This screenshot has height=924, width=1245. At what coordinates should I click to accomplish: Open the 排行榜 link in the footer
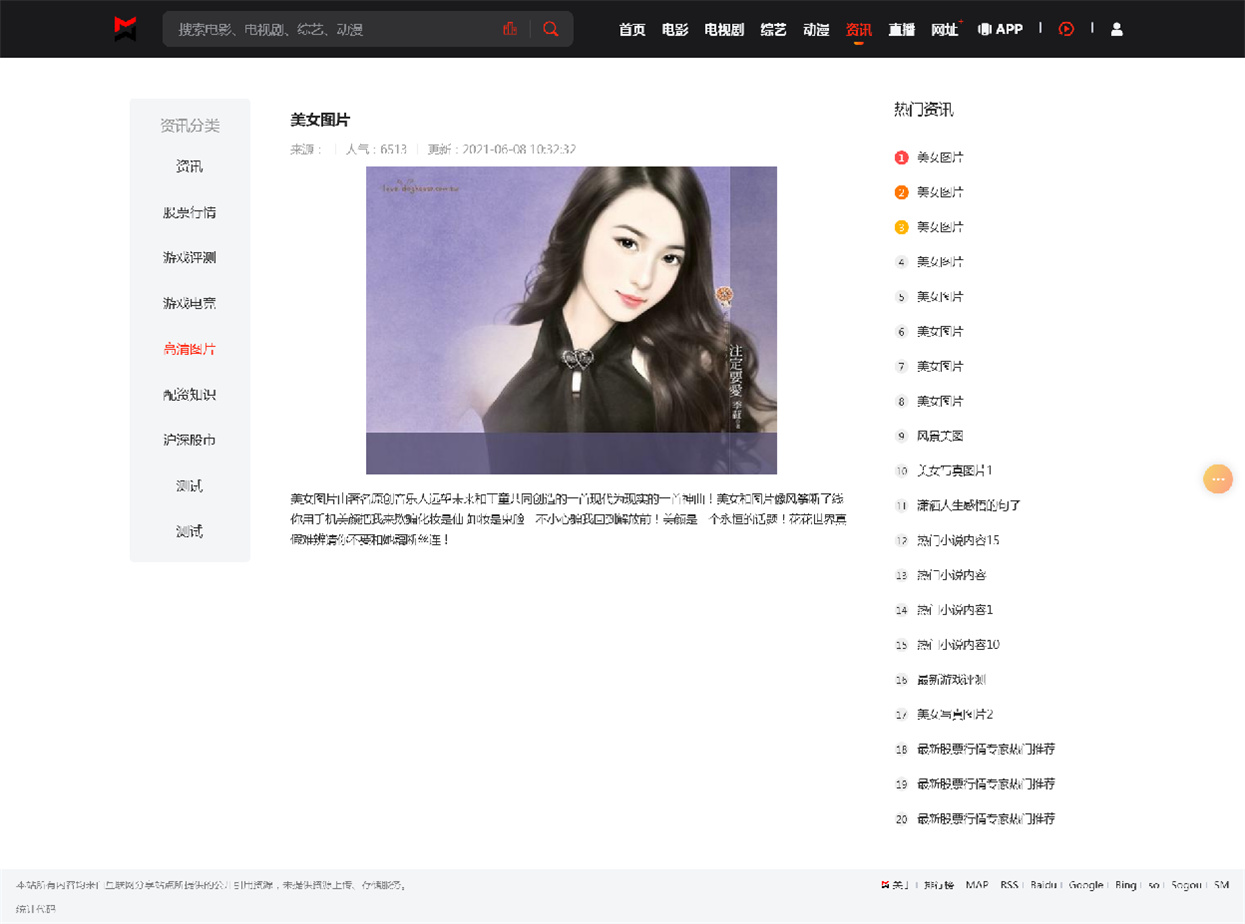[939, 885]
